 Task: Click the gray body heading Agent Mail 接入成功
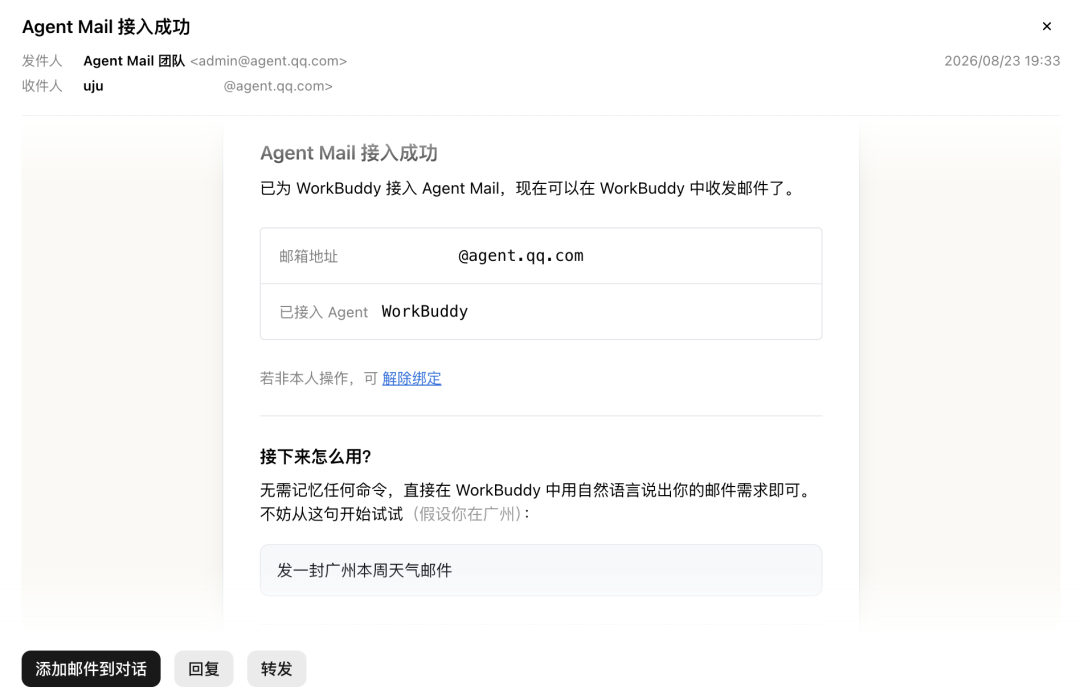pyautogui.click(x=349, y=153)
